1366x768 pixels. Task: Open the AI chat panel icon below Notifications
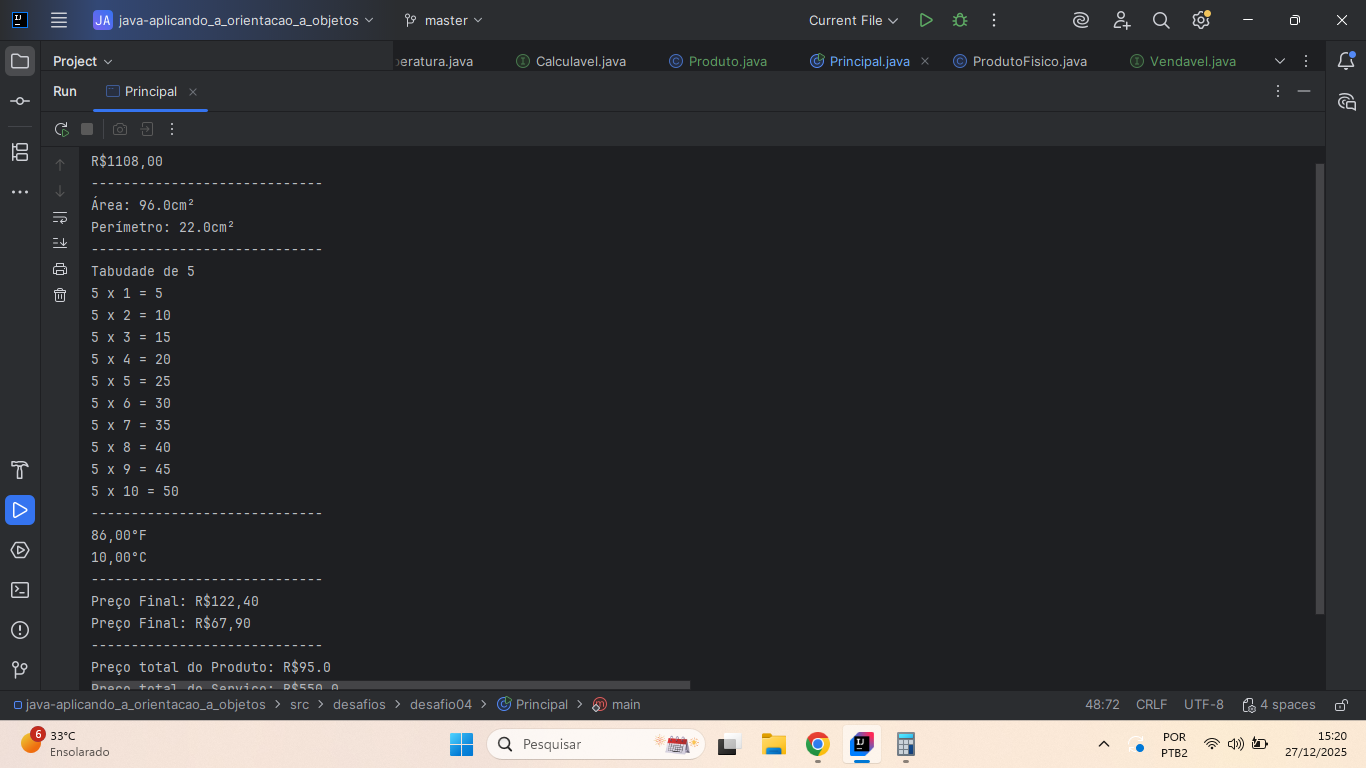(x=1346, y=101)
